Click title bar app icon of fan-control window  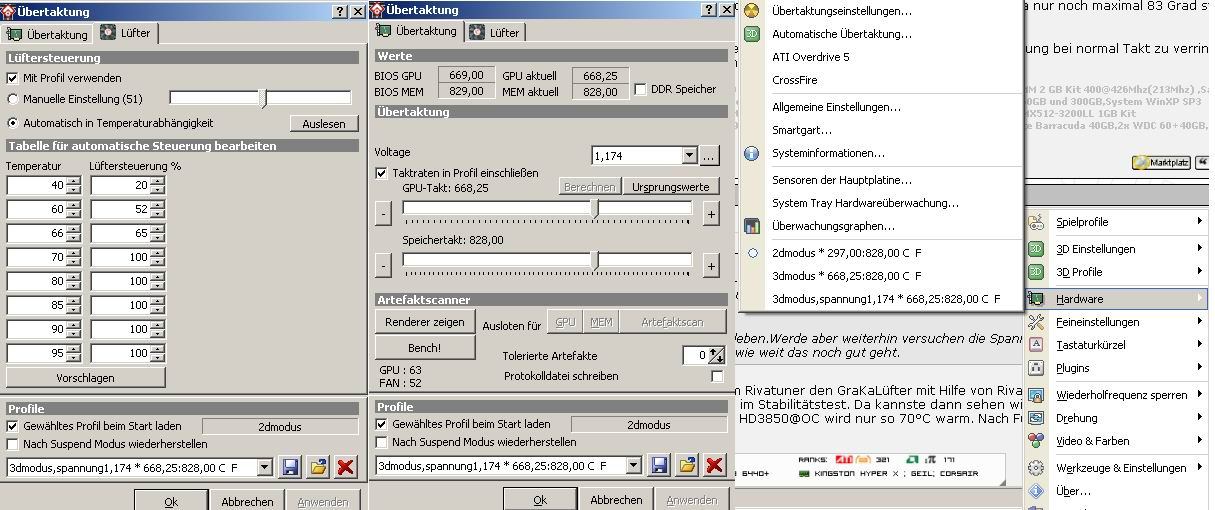[9, 12]
